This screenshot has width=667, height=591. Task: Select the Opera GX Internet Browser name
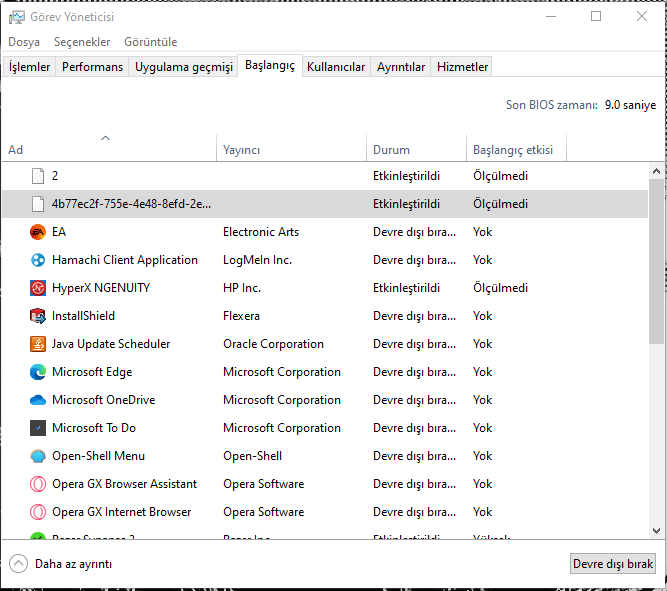[122, 512]
